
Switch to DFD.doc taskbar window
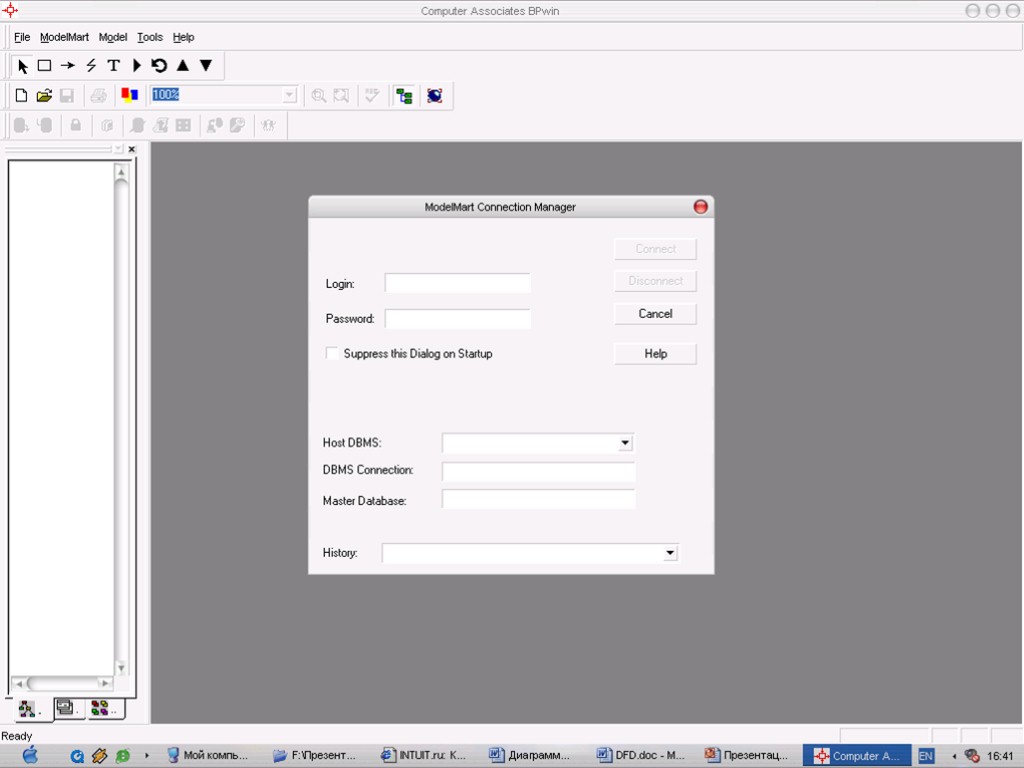(641, 755)
